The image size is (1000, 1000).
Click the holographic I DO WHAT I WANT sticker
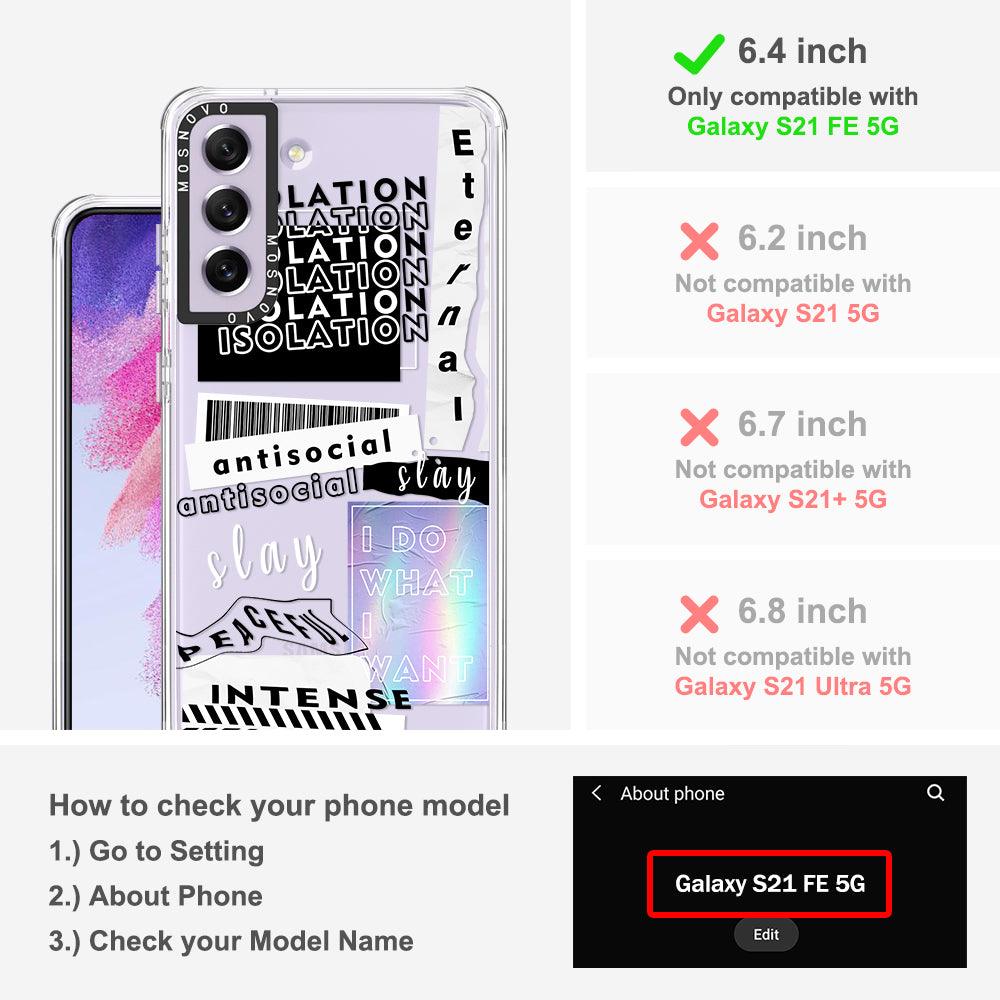(x=419, y=603)
